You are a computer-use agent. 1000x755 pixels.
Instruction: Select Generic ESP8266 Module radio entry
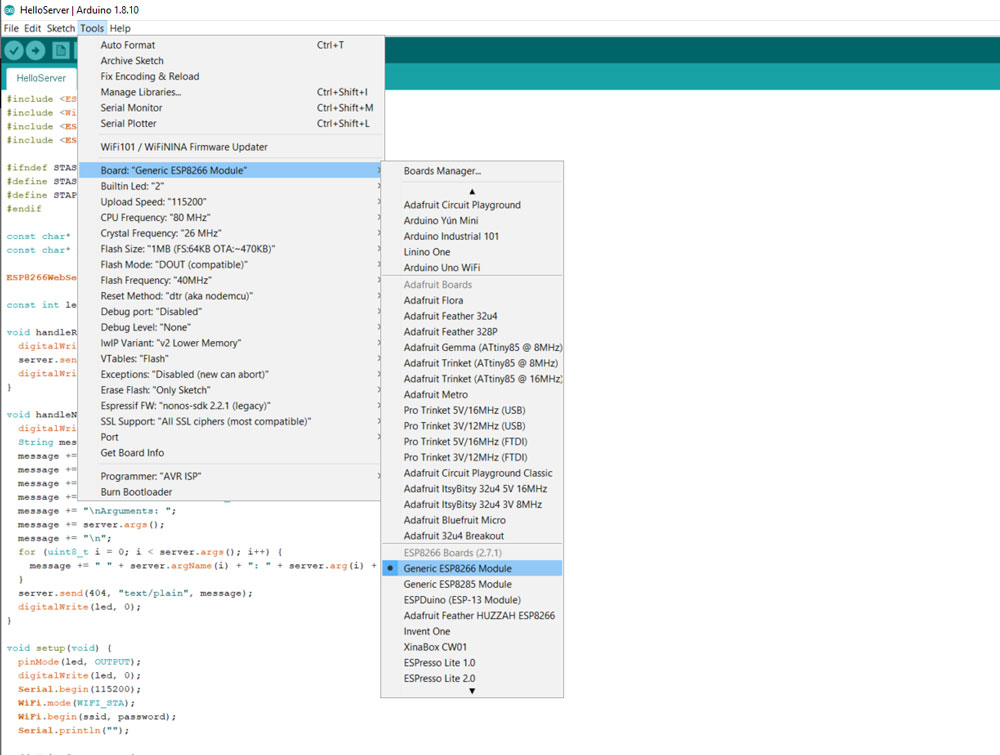tap(472, 568)
